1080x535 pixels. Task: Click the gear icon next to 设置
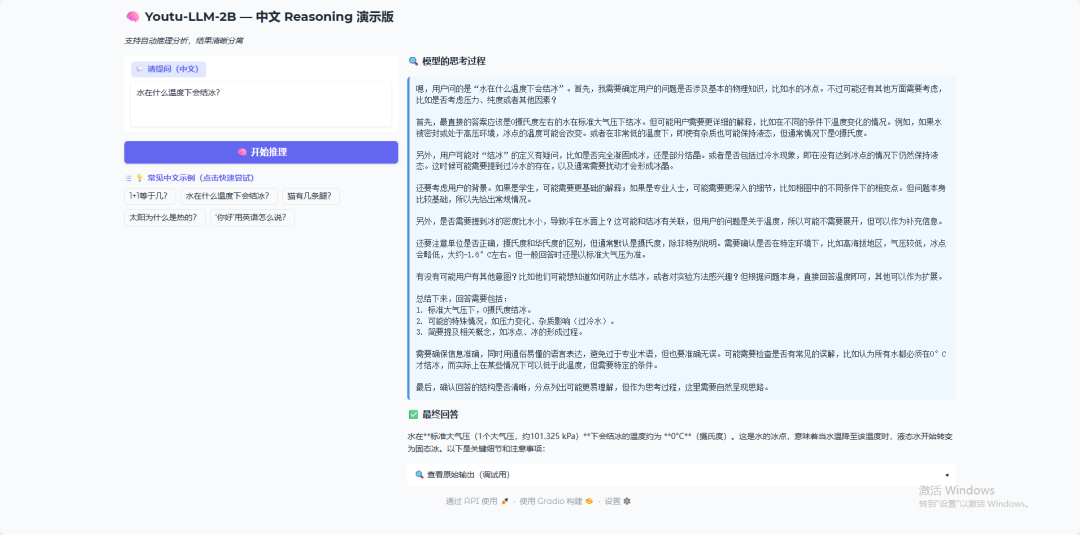click(627, 501)
